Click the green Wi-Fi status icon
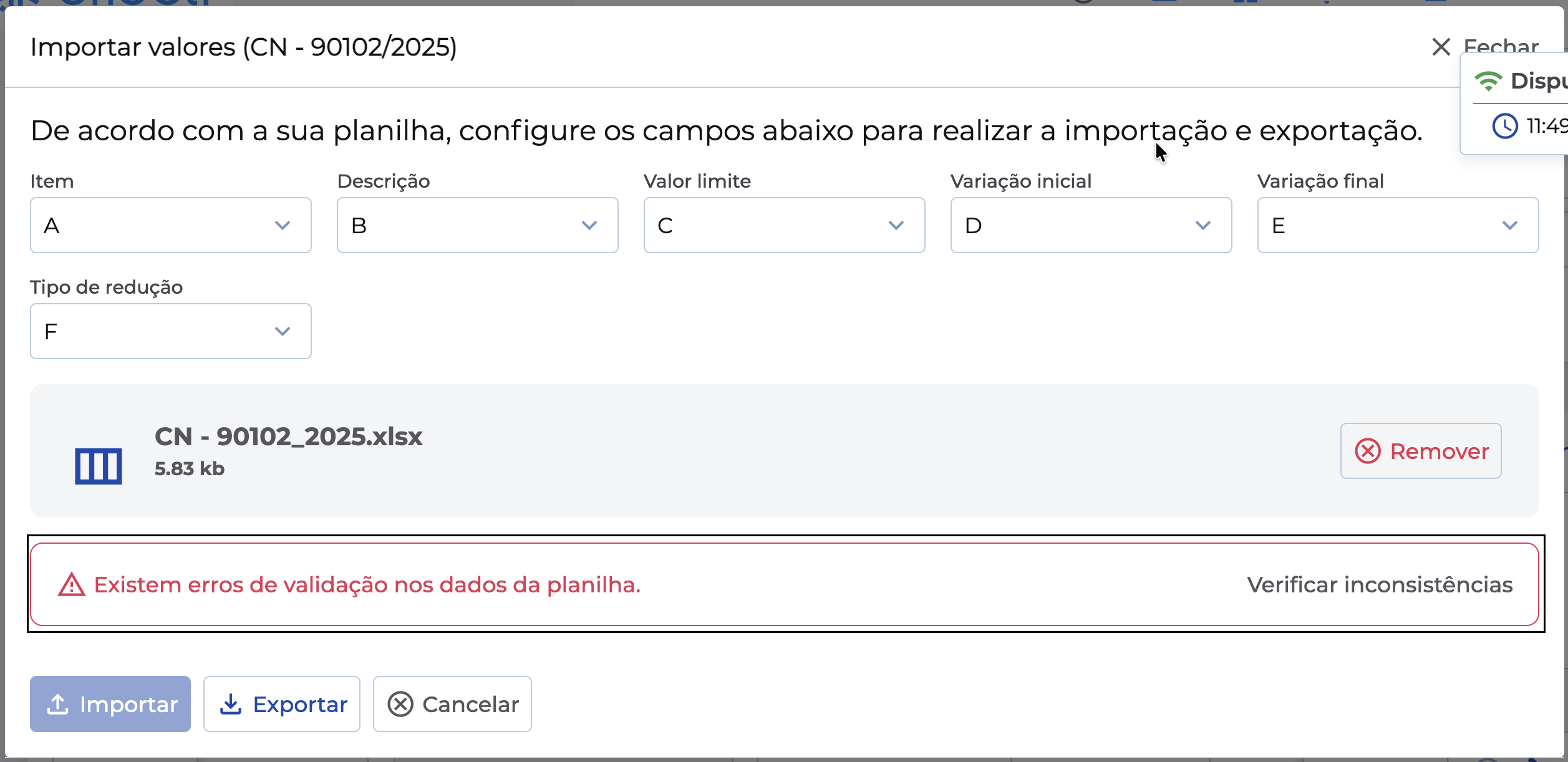Image resolution: width=1568 pixels, height=762 pixels. pos(1488,81)
